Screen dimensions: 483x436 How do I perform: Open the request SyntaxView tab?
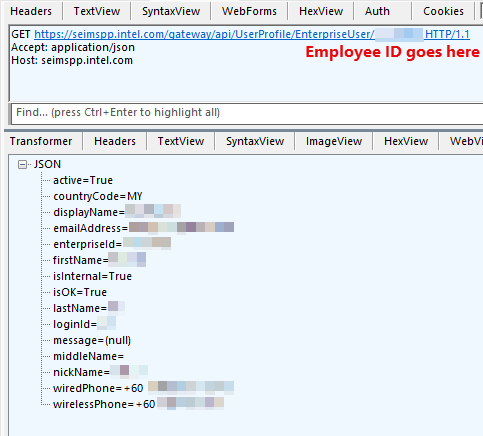171,11
